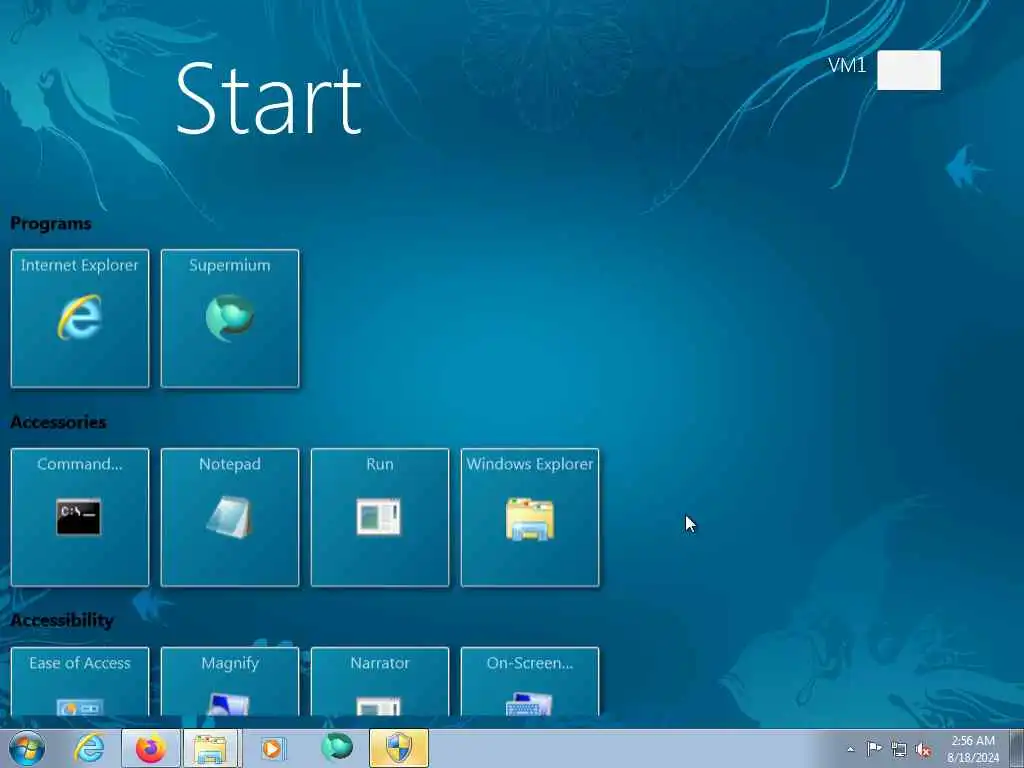Viewport: 1024px width, 768px height.
Task: Launch the Magnify tile
Action: (x=230, y=681)
